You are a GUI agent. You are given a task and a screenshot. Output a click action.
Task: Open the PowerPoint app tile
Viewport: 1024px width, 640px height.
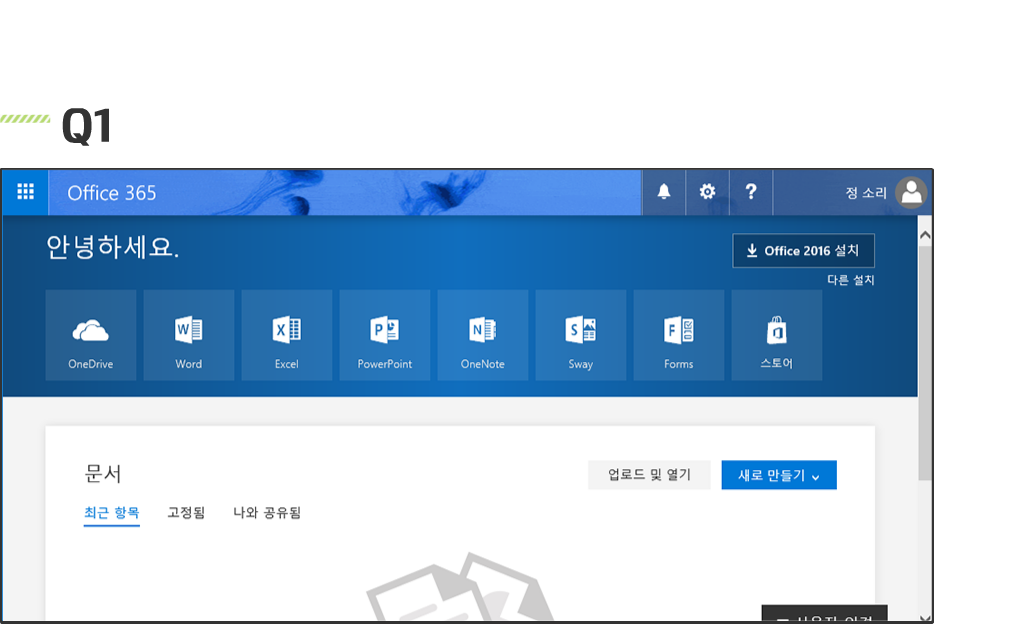pyautogui.click(x=385, y=335)
